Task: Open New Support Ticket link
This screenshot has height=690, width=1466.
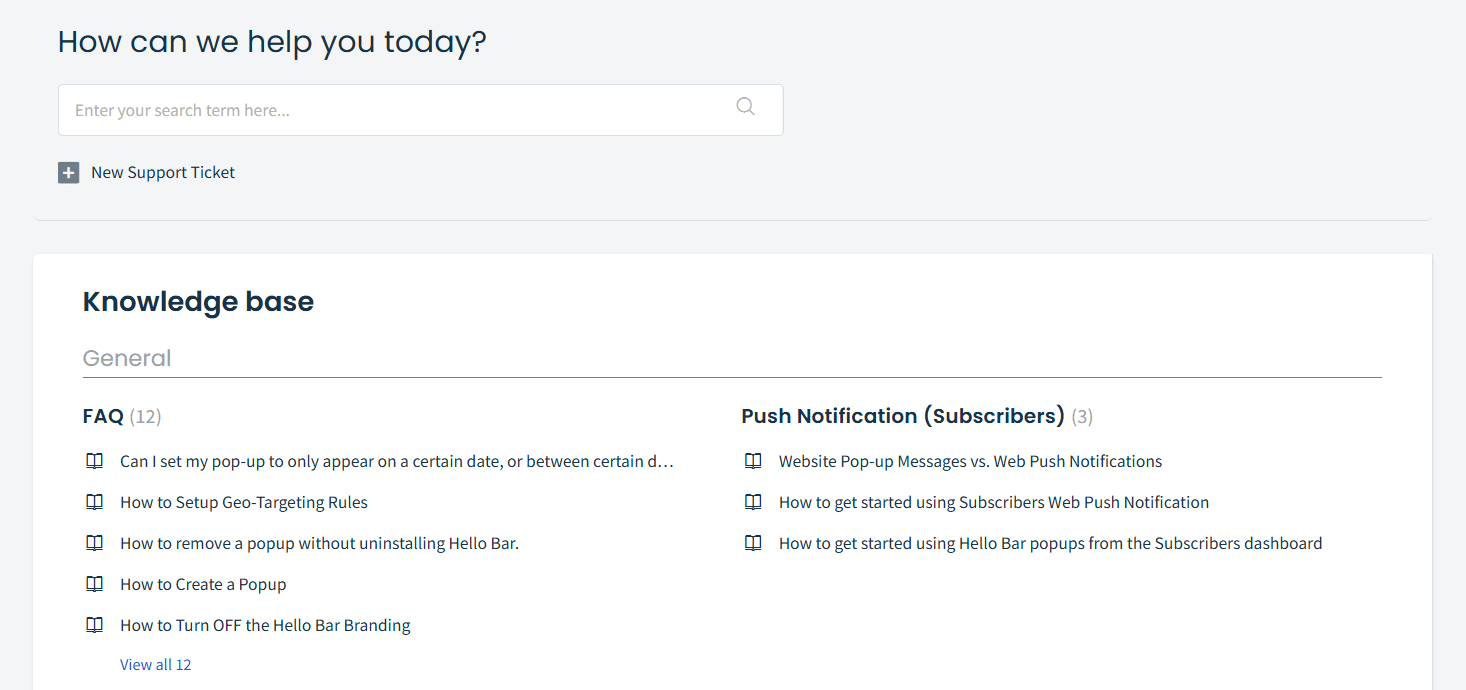Action: click(163, 172)
